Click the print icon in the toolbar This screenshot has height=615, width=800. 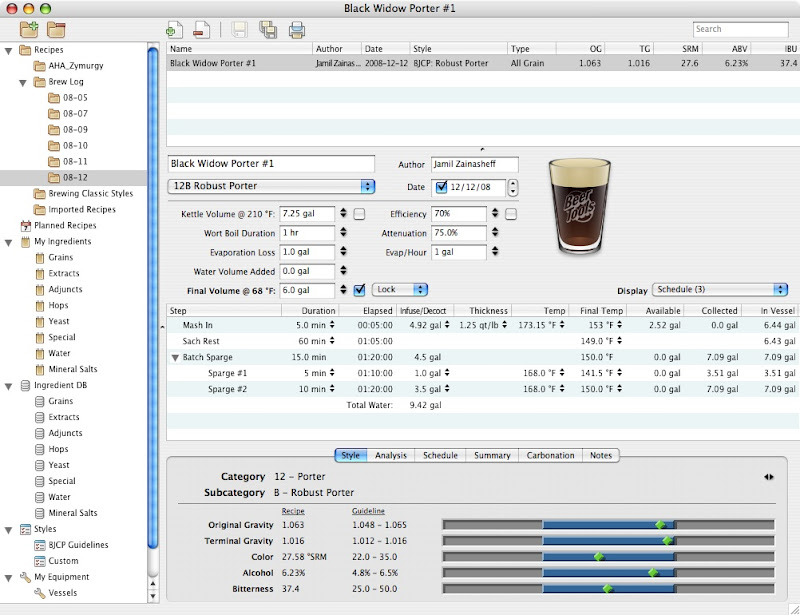click(297, 29)
